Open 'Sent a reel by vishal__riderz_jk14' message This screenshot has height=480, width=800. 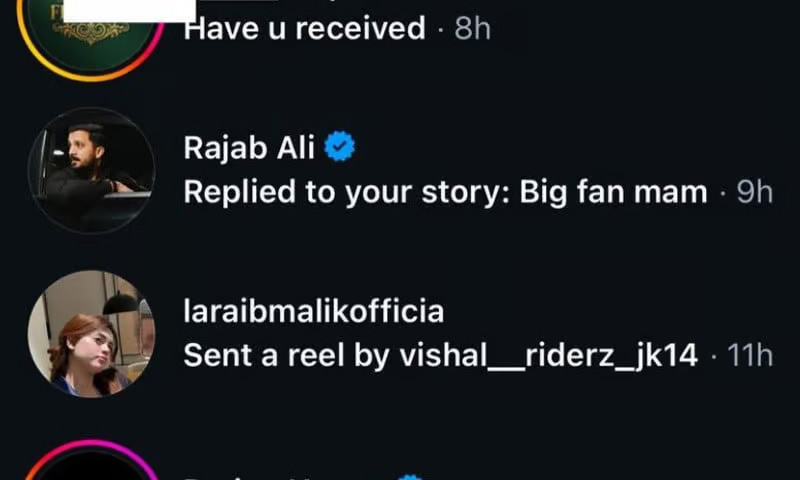tap(440, 355)
